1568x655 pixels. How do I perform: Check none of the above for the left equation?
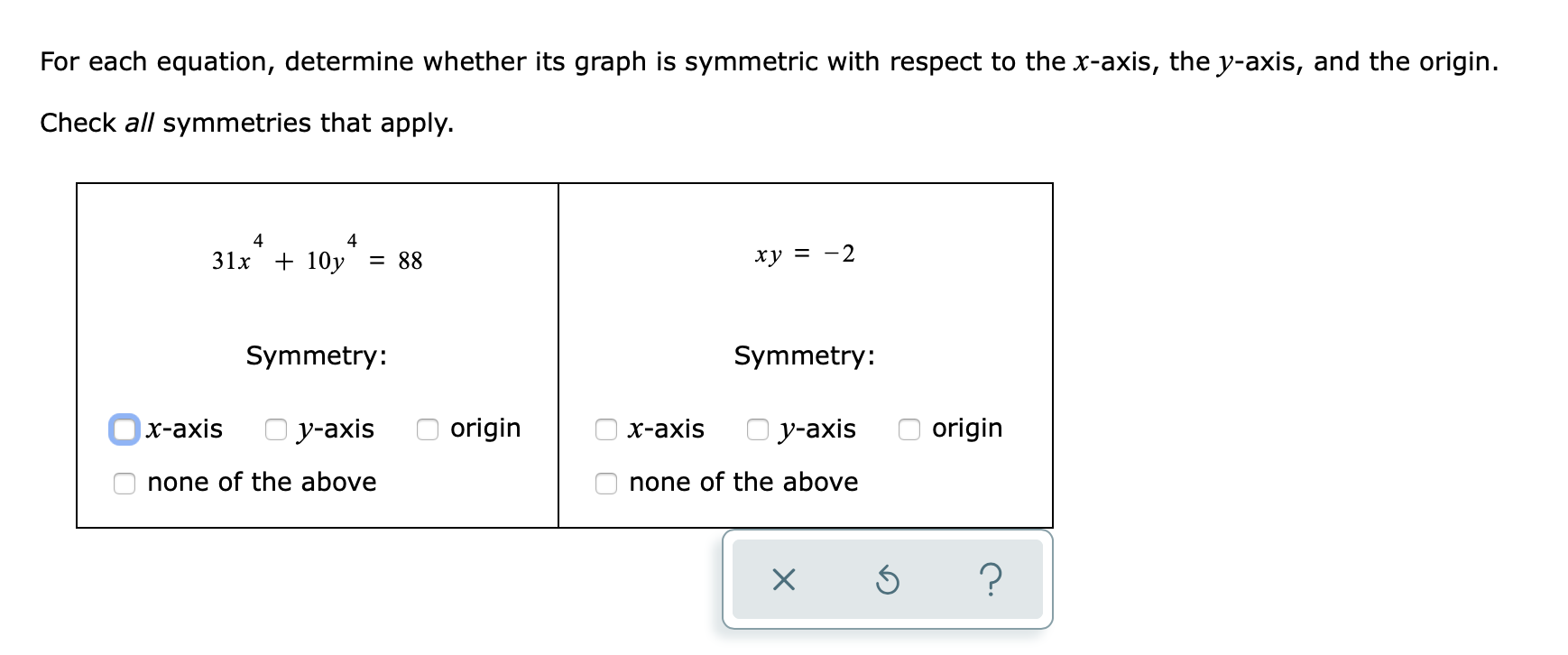coord(124,484)
